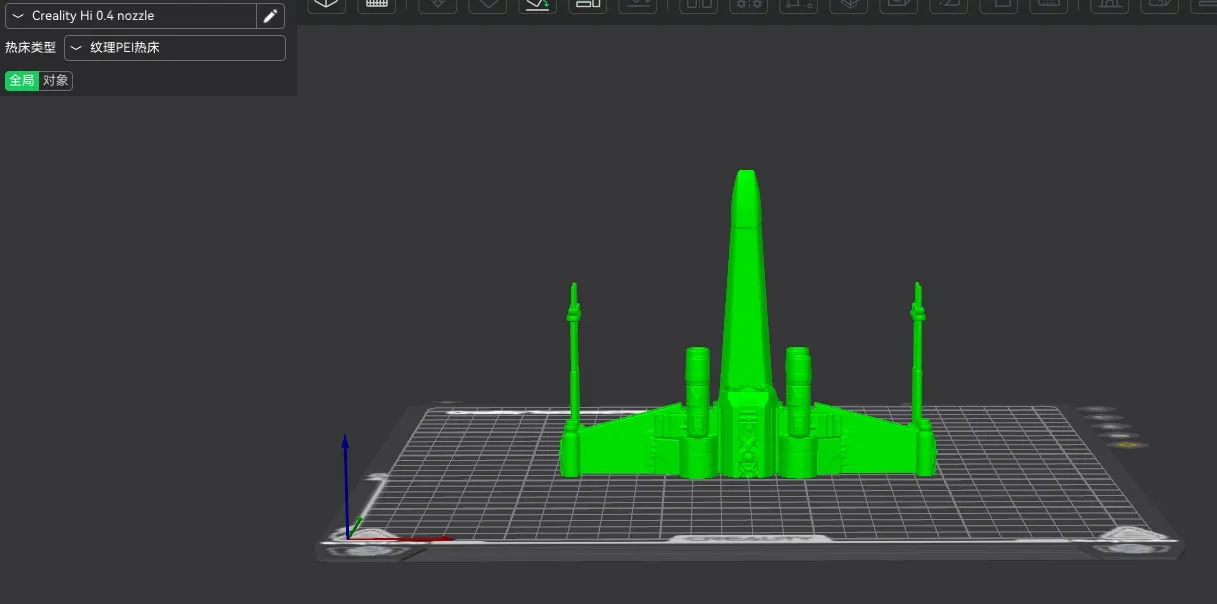Click the pencil edit icon for printer preset
This screenshot has height=604, width=1217.
pos(270,16)
